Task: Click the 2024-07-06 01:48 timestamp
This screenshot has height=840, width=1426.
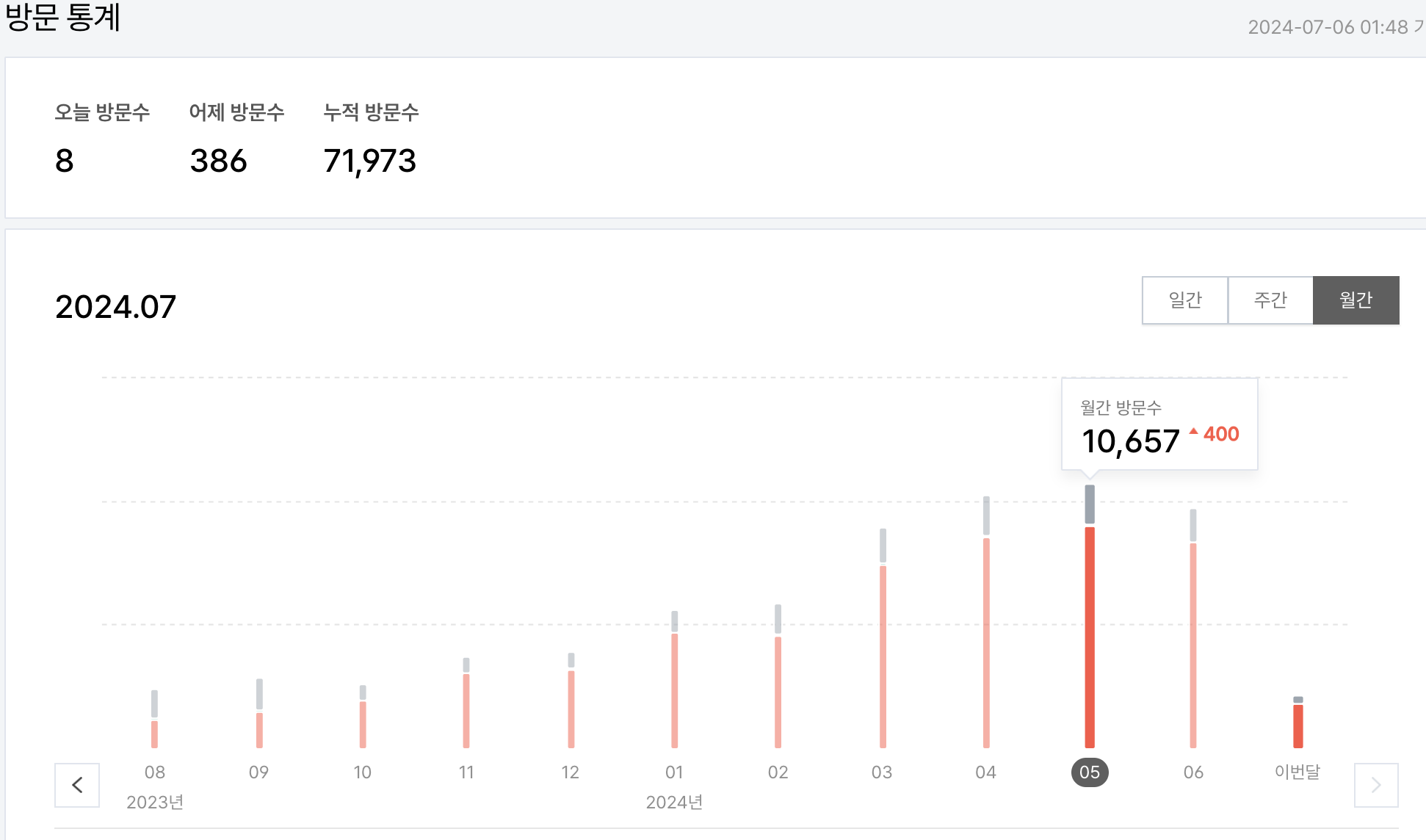Action: tap(1335, 28)
